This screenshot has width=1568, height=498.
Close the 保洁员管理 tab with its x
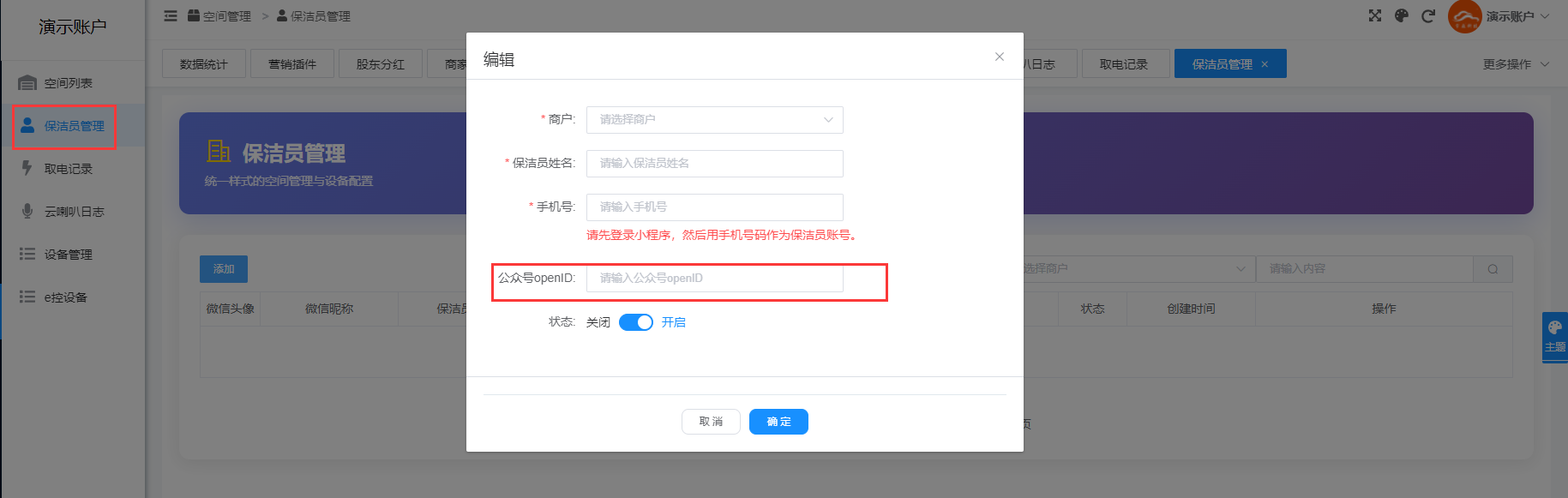[x=1265, y=64]
